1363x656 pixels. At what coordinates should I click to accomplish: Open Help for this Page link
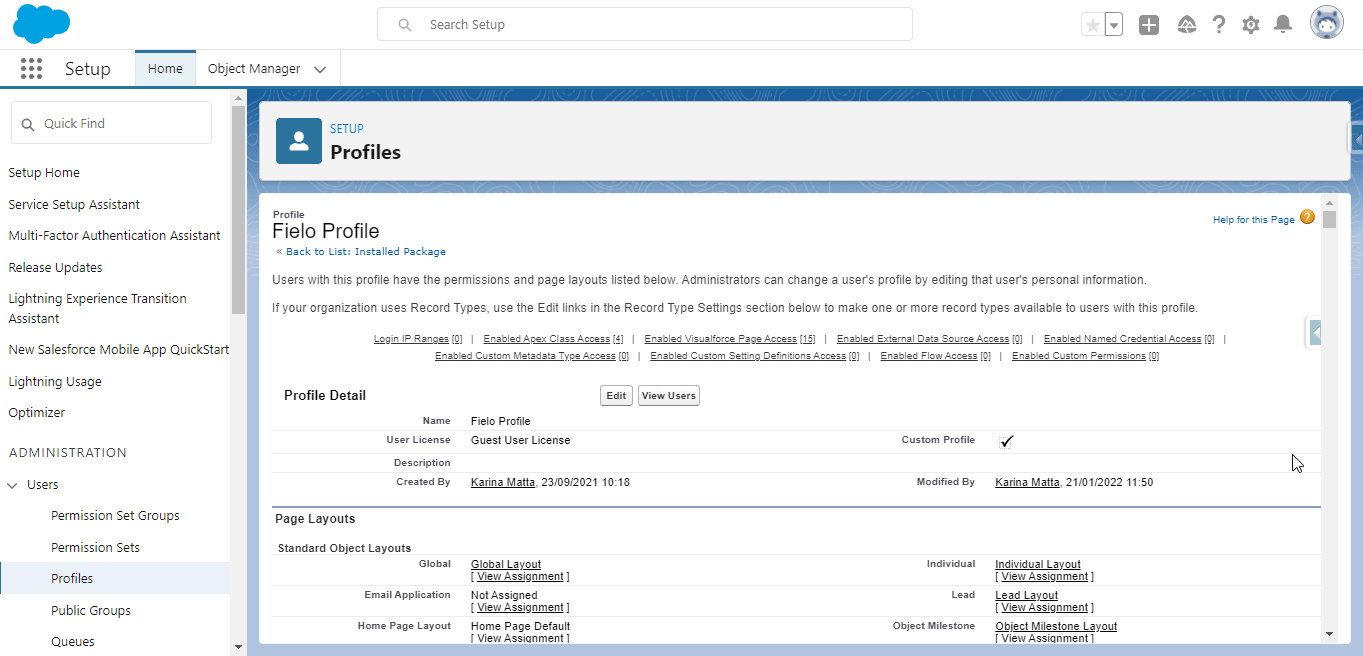click(1253, 220)
